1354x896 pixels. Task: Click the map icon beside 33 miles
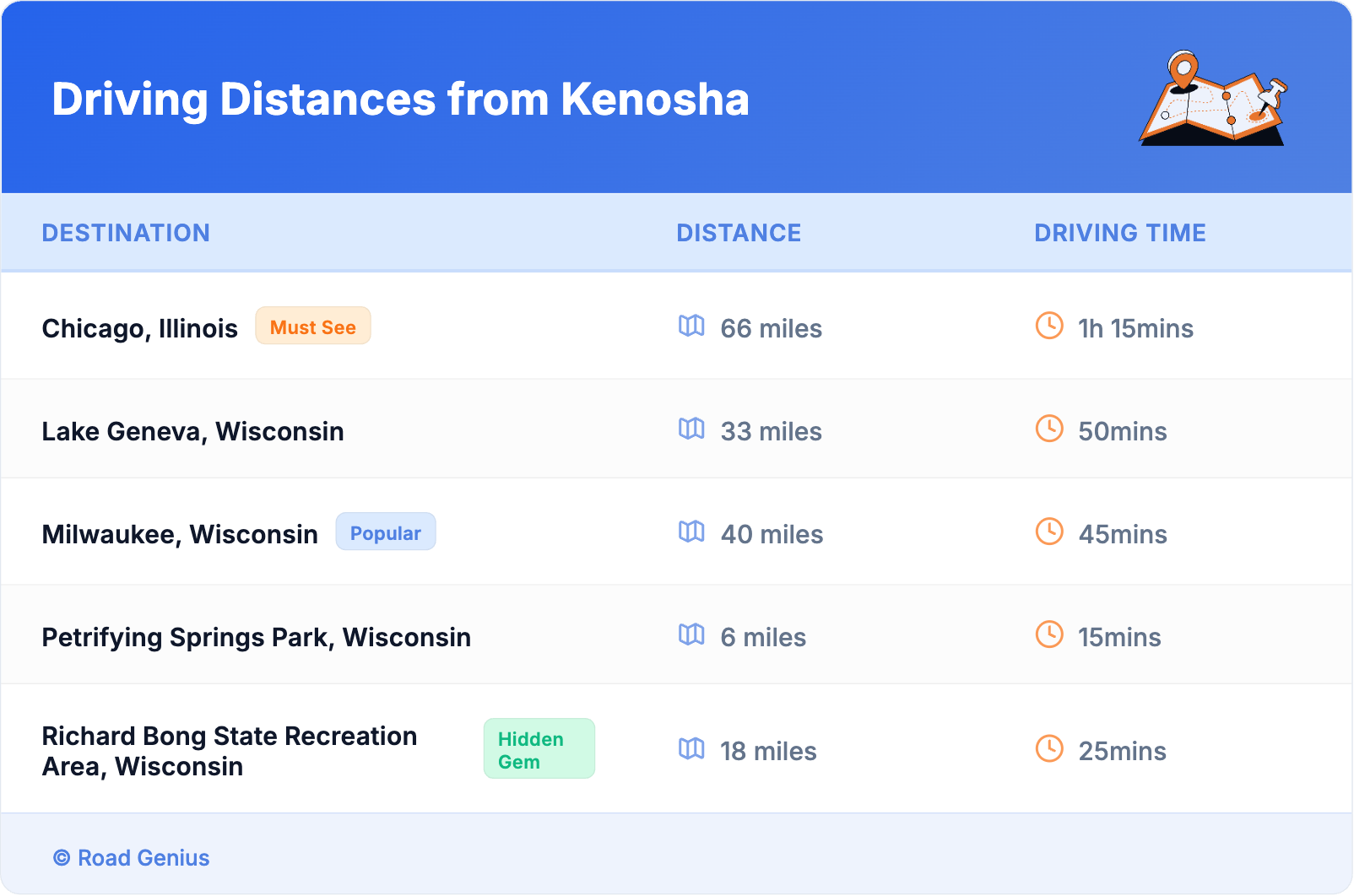pyautogui.click(x=691, y=429)
